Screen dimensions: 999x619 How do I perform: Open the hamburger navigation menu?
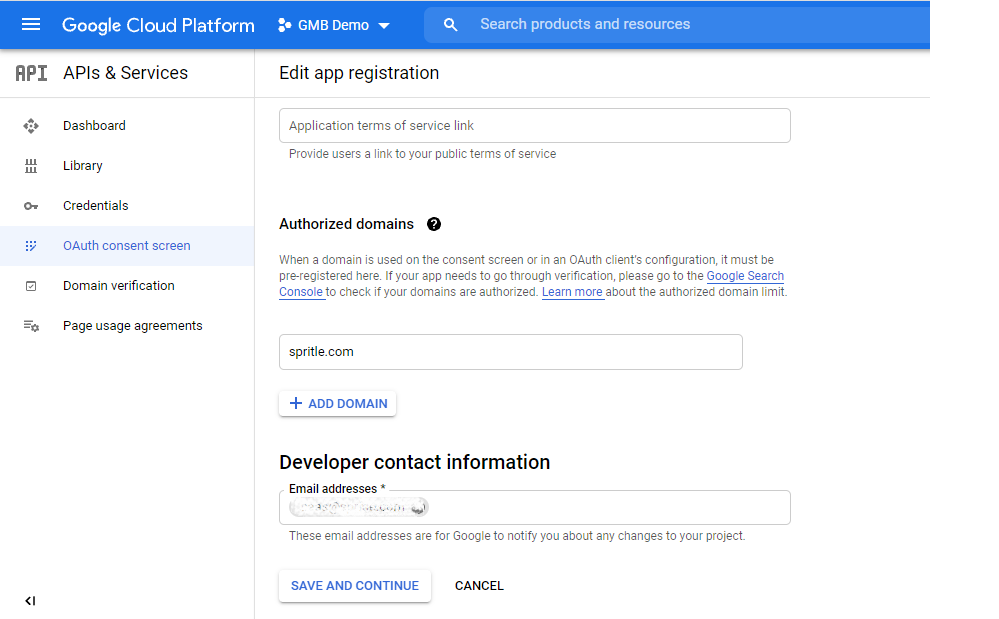31,25
